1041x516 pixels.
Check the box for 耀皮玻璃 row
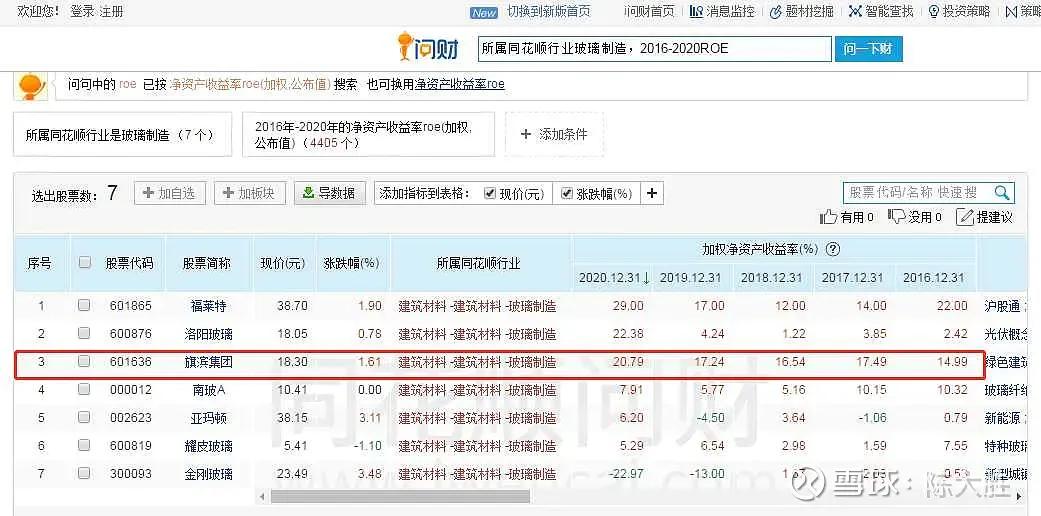click(x=84, y=445)
